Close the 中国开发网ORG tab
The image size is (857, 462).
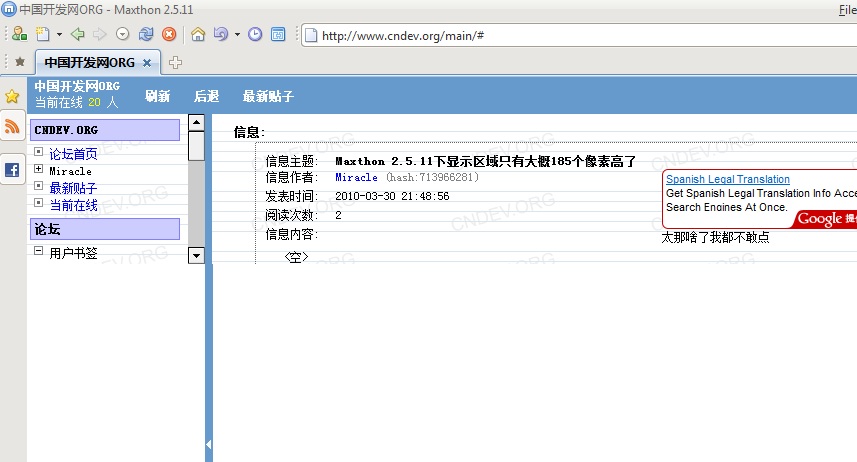coord(147,63)
